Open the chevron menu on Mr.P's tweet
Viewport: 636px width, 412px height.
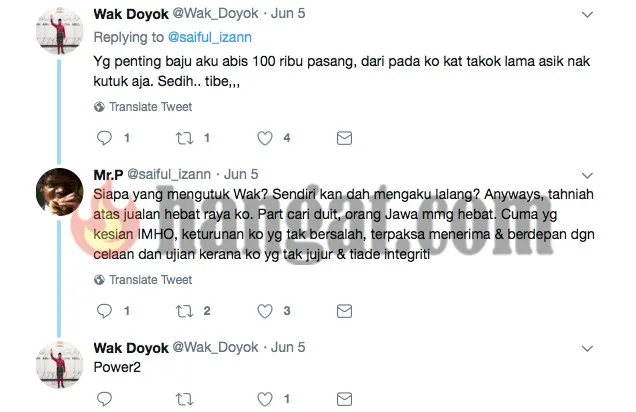click(x=587, y=176)
